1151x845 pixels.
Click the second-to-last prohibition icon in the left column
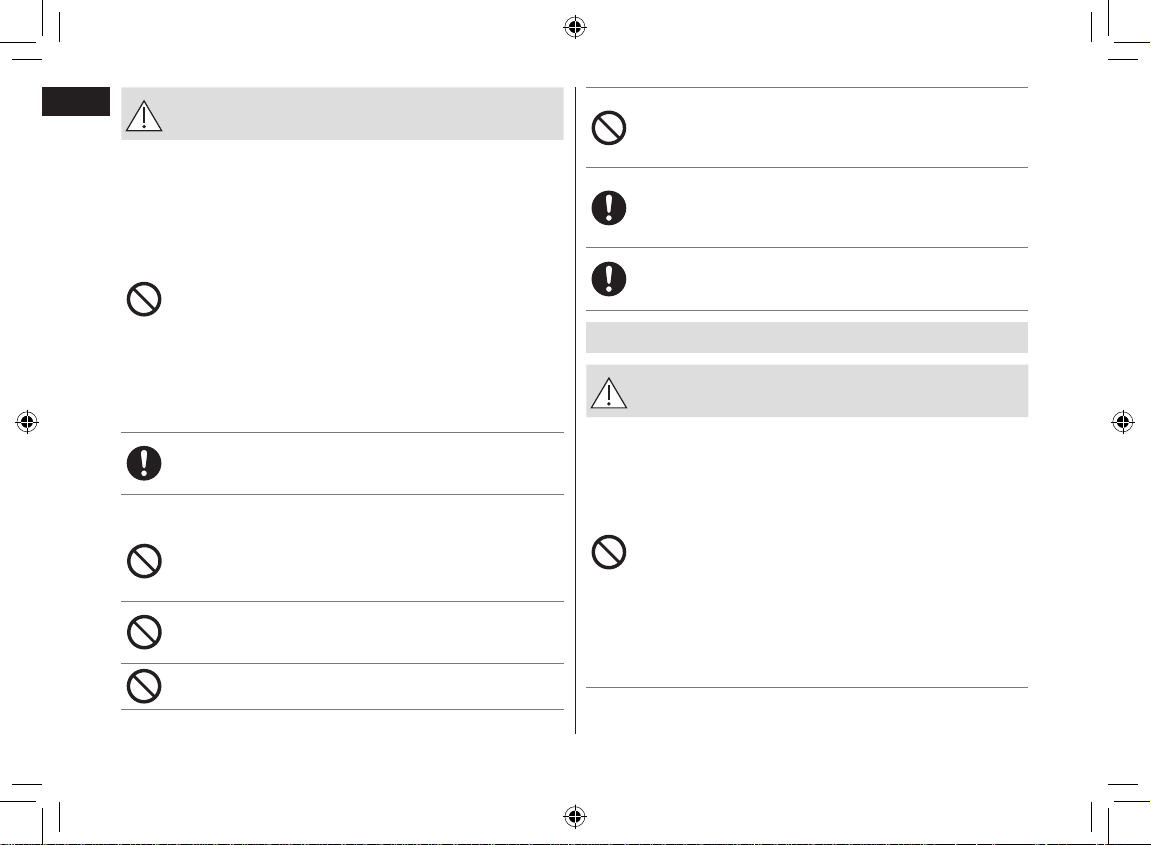(144, 632)
